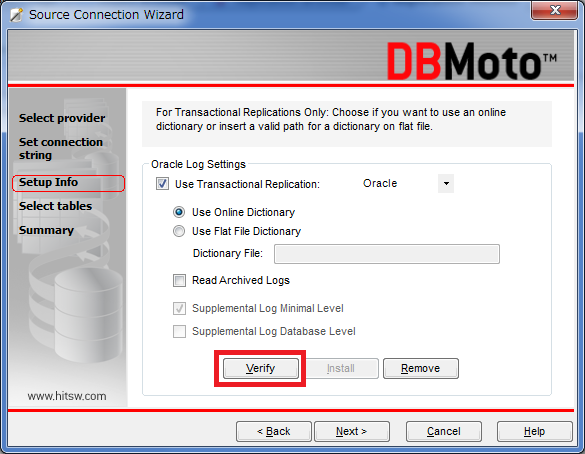Toggle Supplemental Log Minimal Level checkbox
This screenshot has height=454, width=585.
(x=179, y=309)
